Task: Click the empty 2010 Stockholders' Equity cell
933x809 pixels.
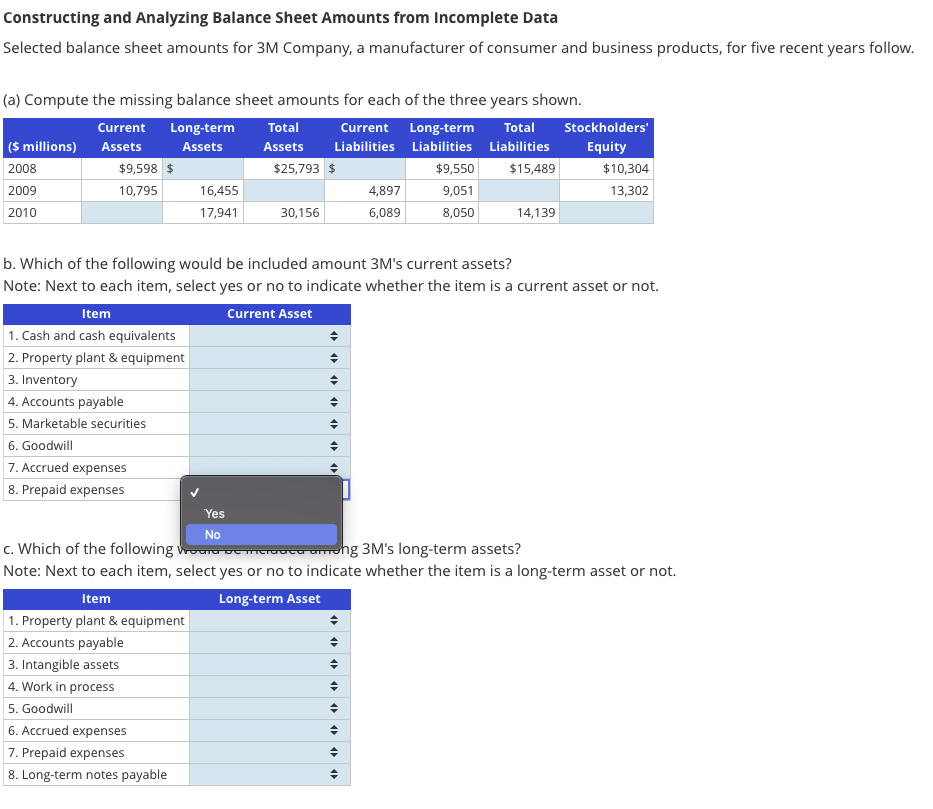Action: point(607,212)
